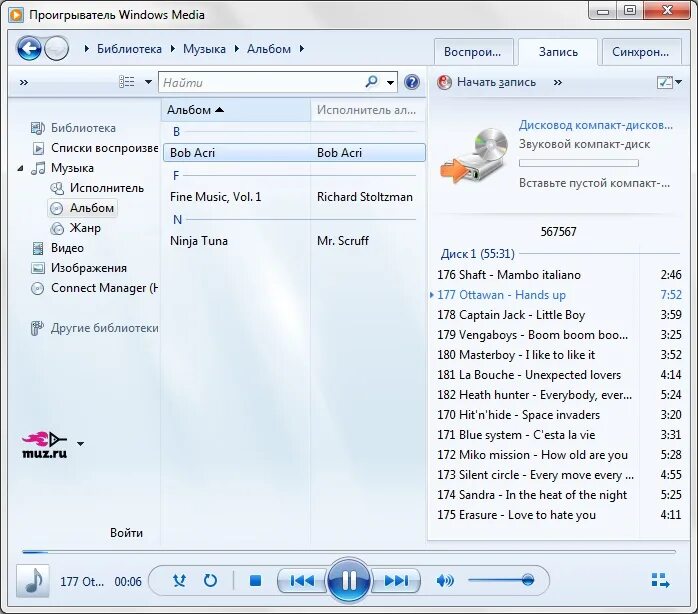Stop playback with the square button
This screenshot has height=614, width=698.
pyautogui.click(x=256, y=581)
